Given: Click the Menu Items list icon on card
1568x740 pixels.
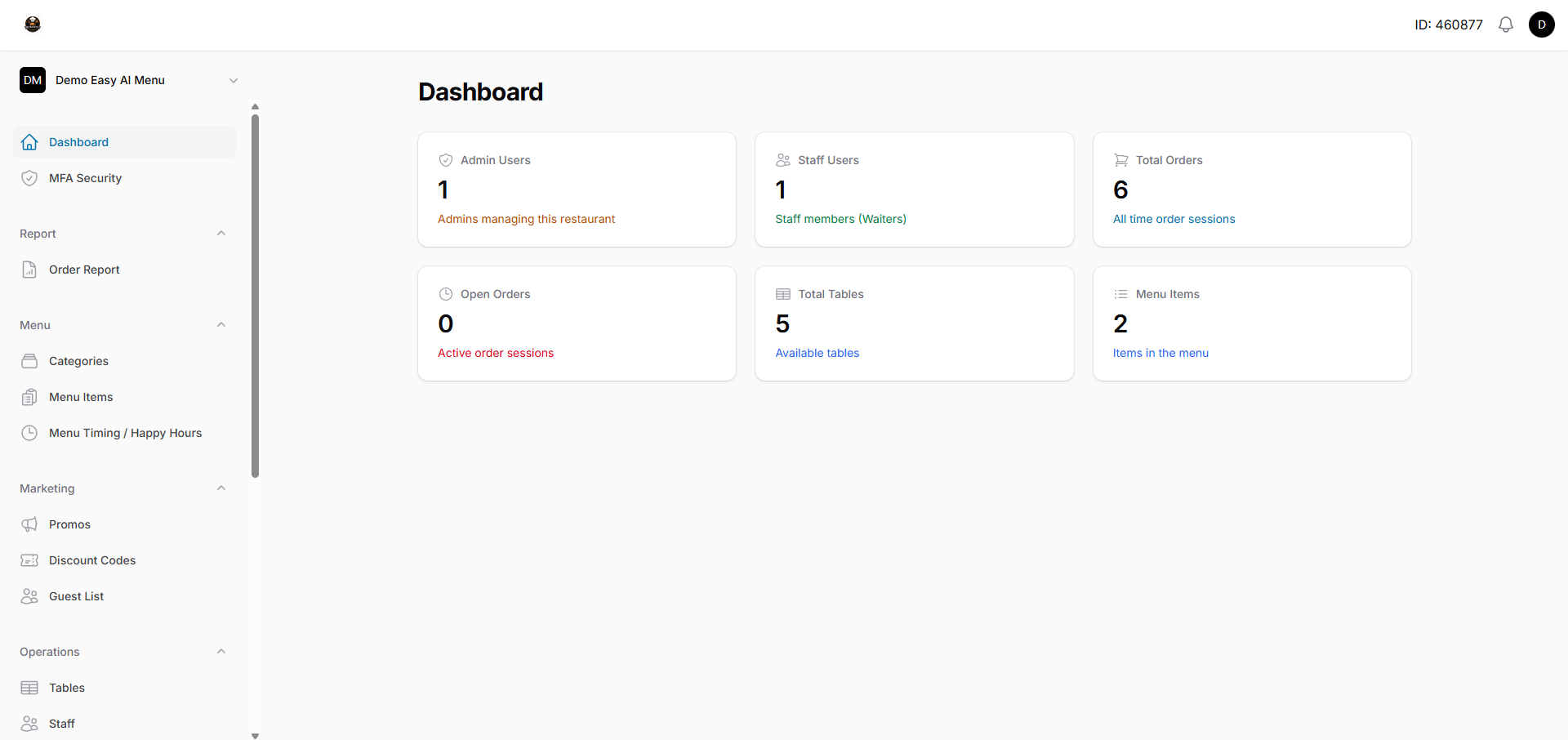Looking at the screenshot, I should (1121, 294).
